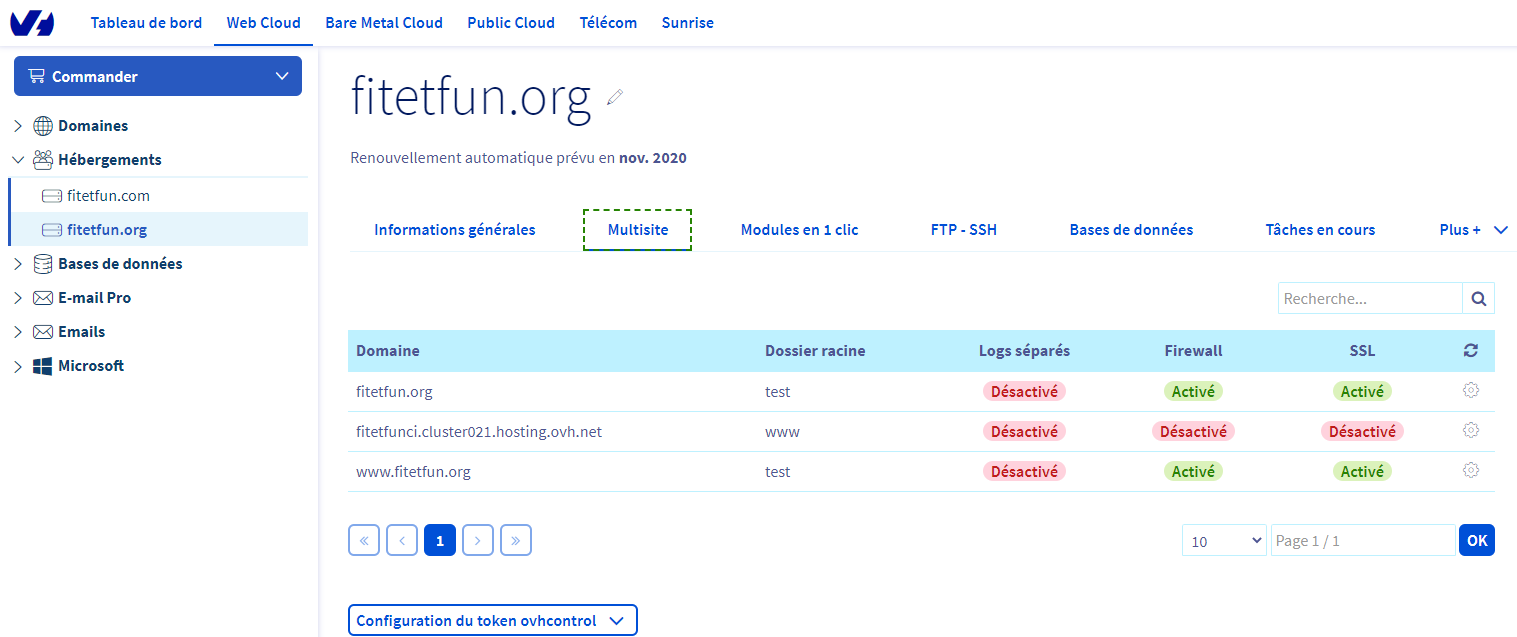Viewport: 1517px width, 637px height.
Task: Click the table refresh icon
Action: point(1470,351)
